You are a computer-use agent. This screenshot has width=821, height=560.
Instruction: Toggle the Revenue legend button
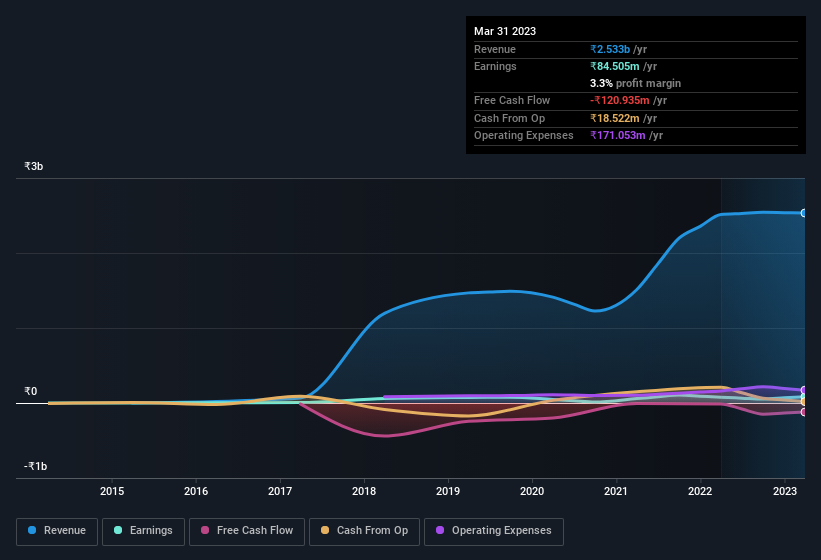tap(57, 531)
